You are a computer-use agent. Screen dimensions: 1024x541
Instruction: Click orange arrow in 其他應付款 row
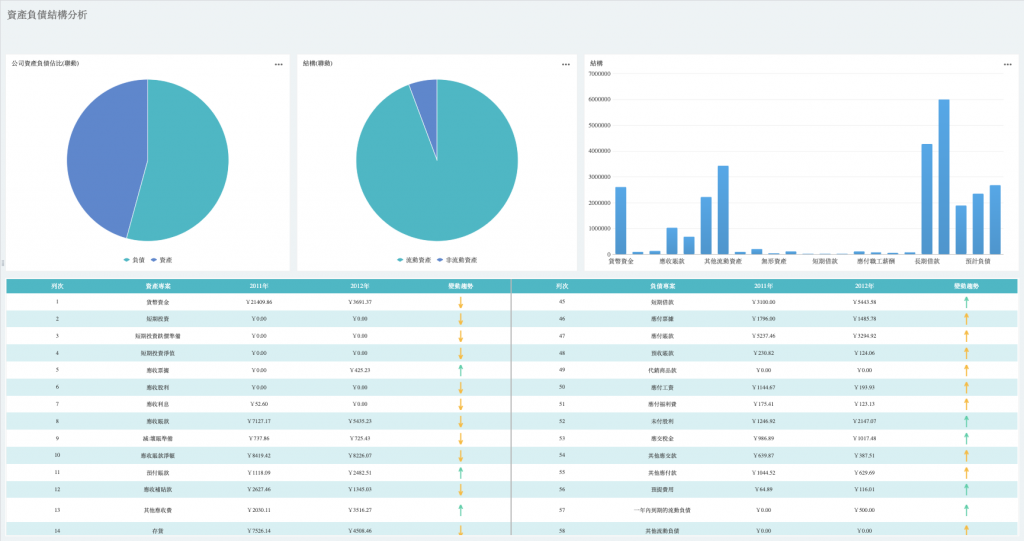point(966,472)
